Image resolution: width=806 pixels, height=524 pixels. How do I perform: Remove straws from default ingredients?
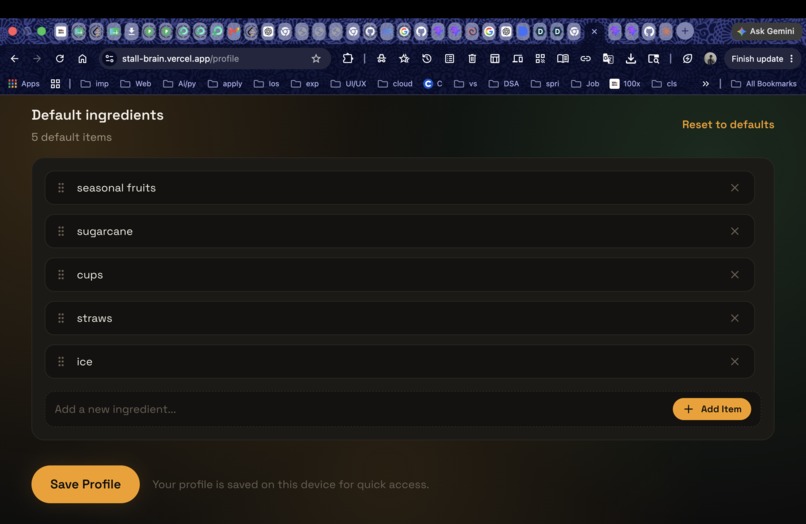click(x=735, y=318)
